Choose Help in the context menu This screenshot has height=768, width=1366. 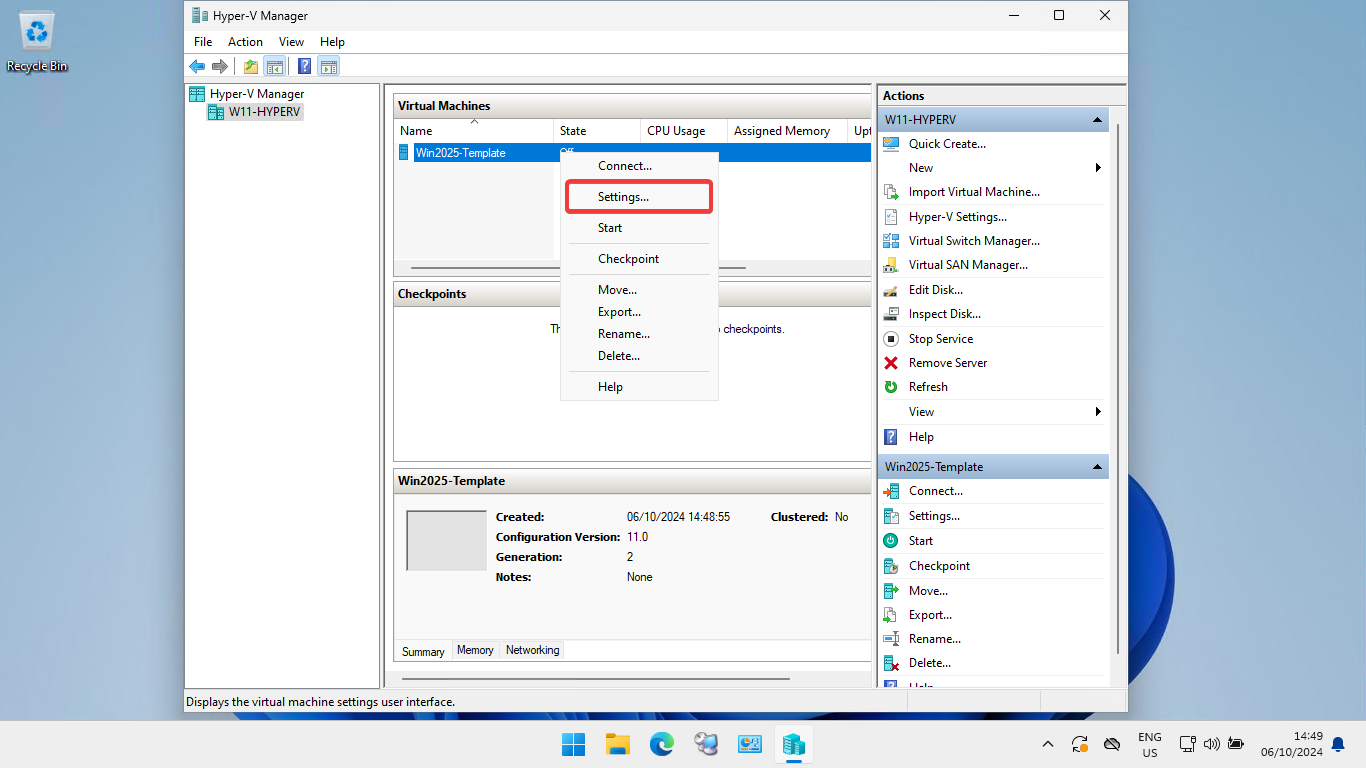click(x=639, y=387)
